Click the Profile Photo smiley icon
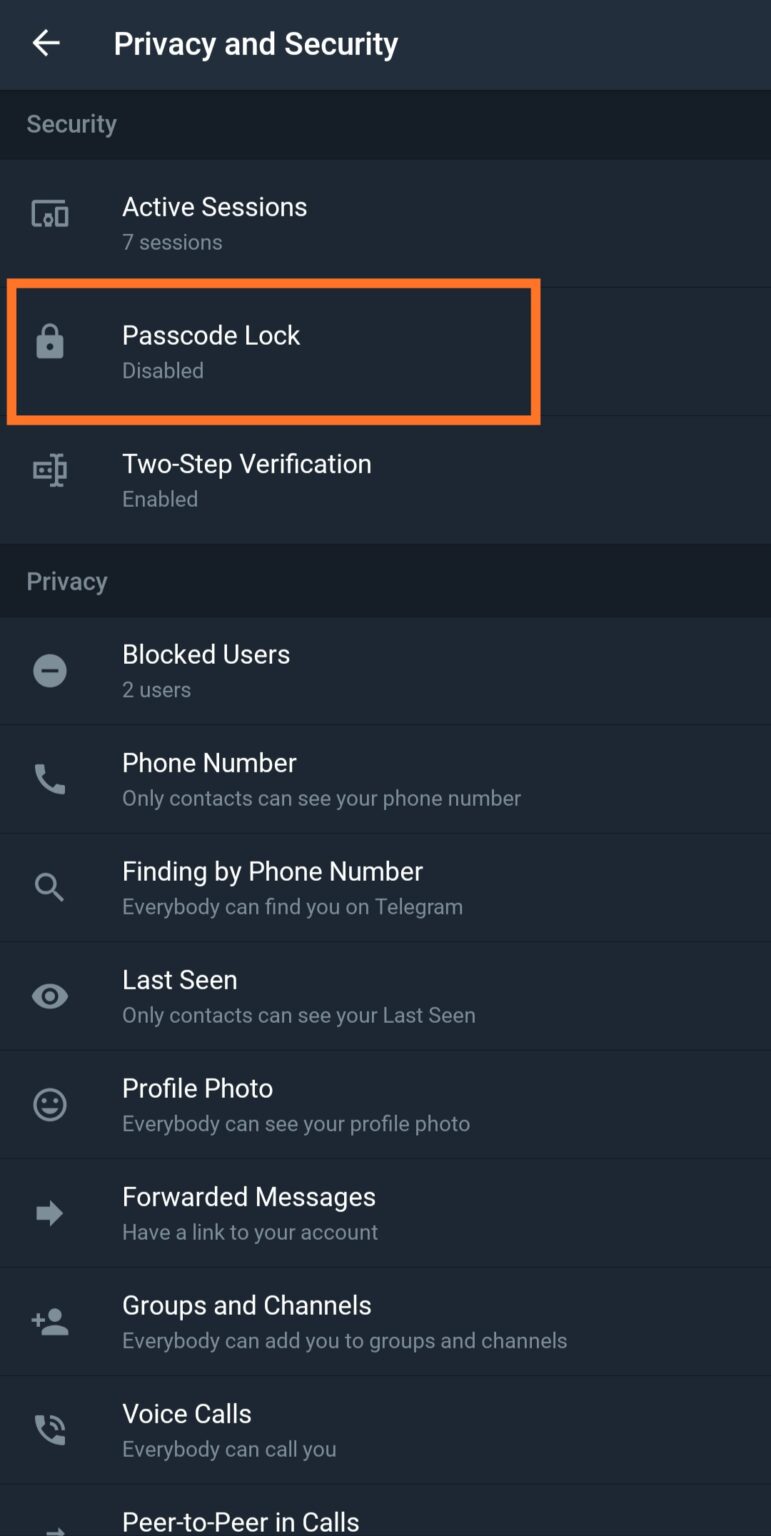This screenshot has width=771, height=1536. 50,1104
